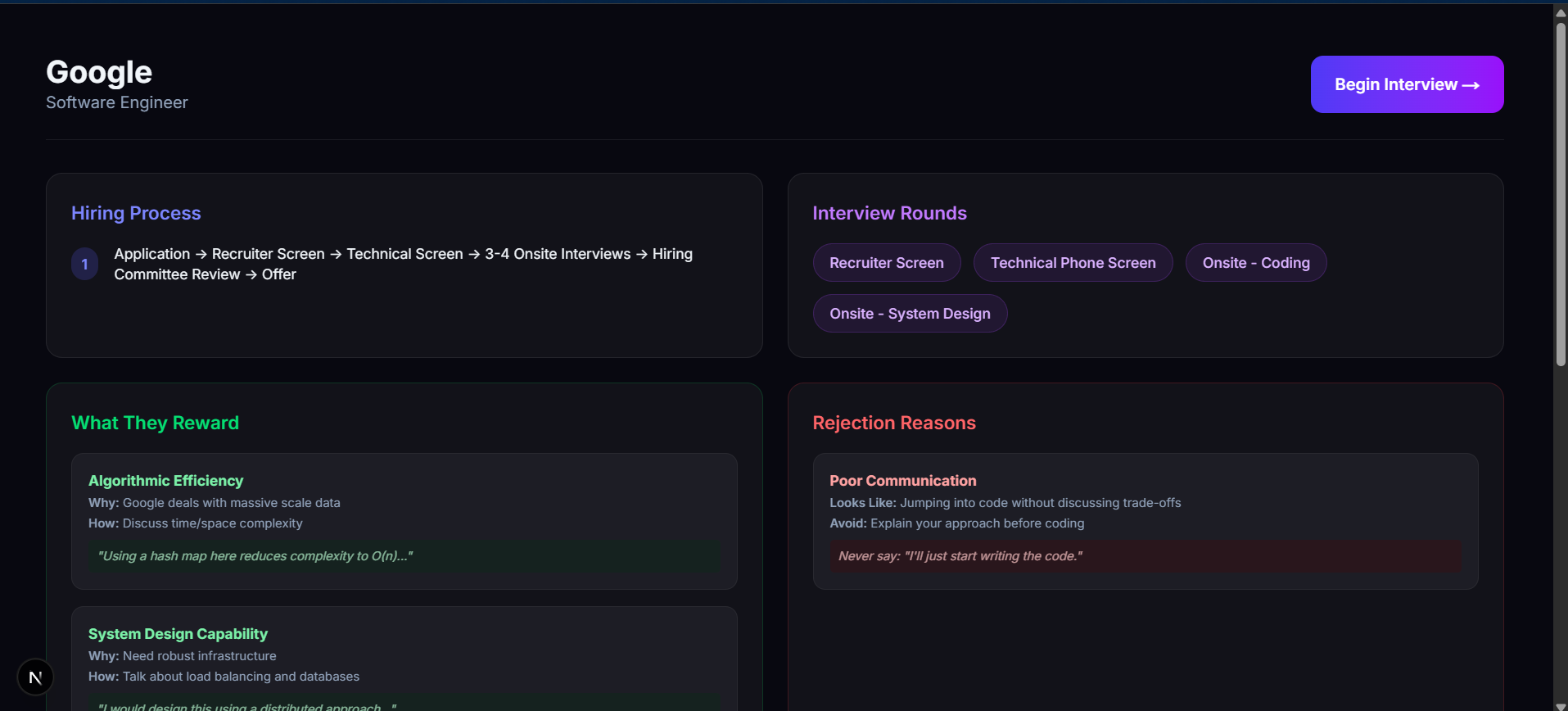Viewport: 1568px width, 711px height.
Task: Click the Software Engineer subtitle
Action: 117,102
